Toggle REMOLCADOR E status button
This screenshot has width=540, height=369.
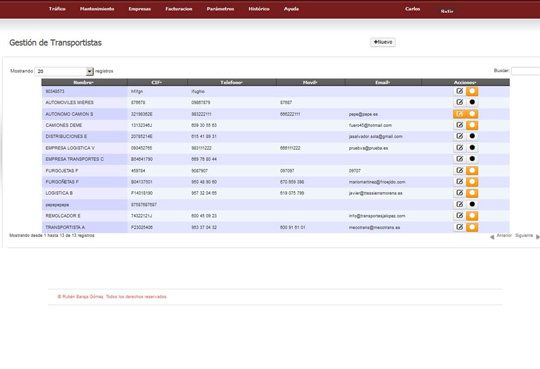[x=472, y=216]
